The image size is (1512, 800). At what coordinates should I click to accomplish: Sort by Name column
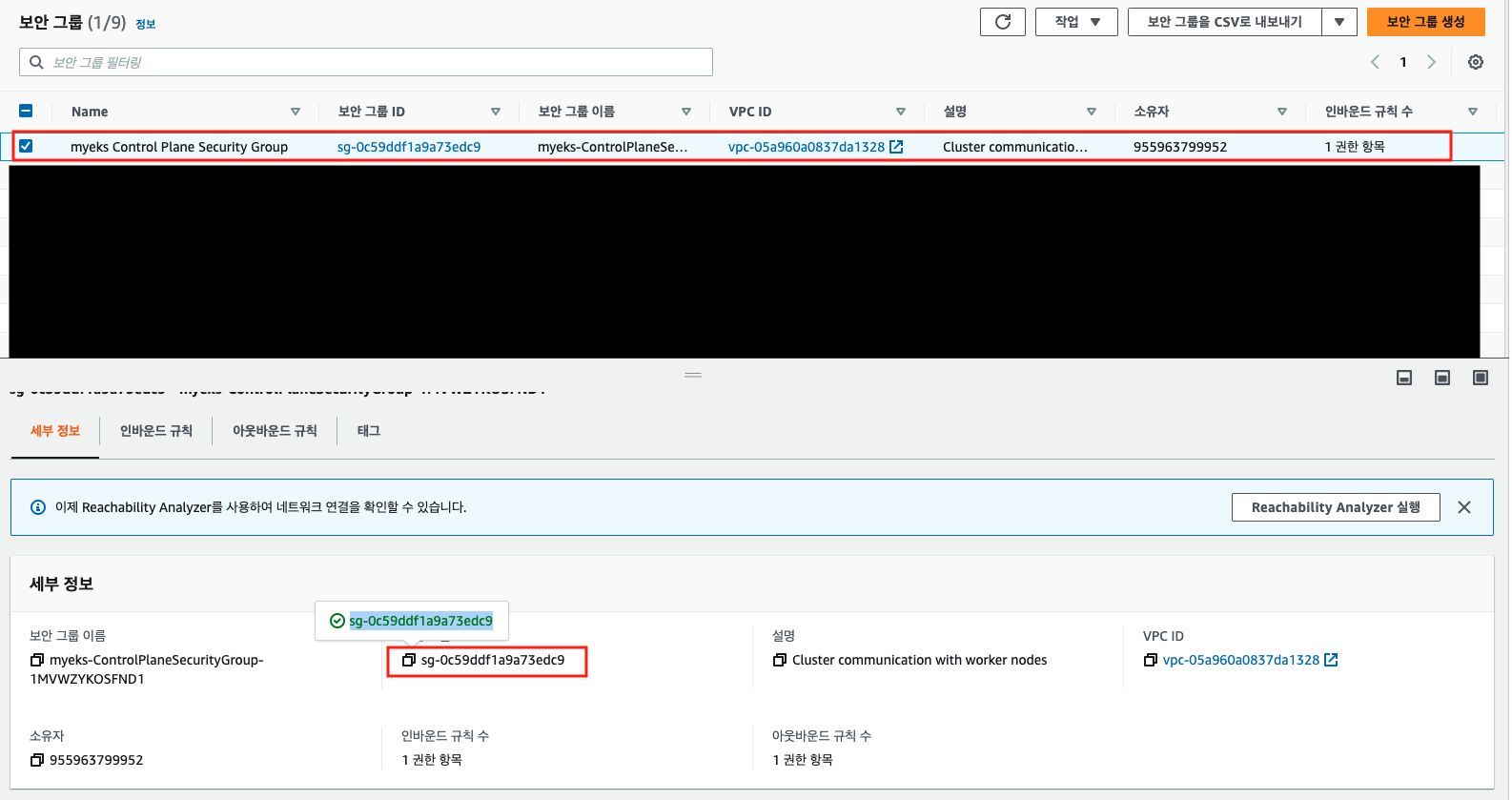click(296, 112)
